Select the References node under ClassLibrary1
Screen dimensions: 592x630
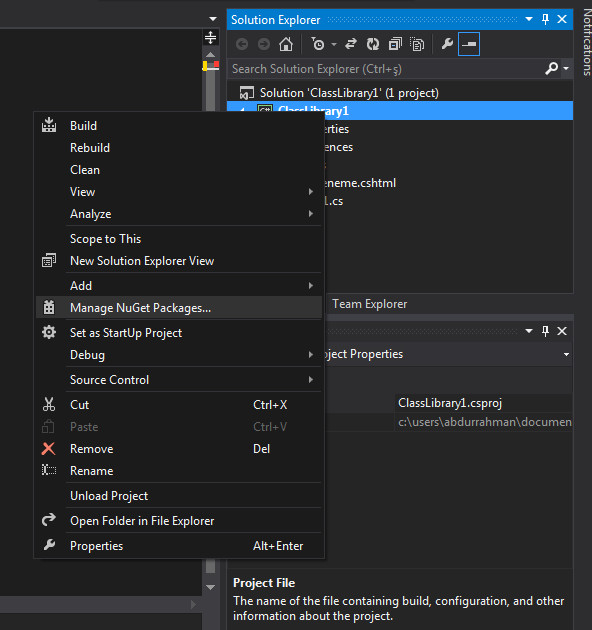point(339,147)
